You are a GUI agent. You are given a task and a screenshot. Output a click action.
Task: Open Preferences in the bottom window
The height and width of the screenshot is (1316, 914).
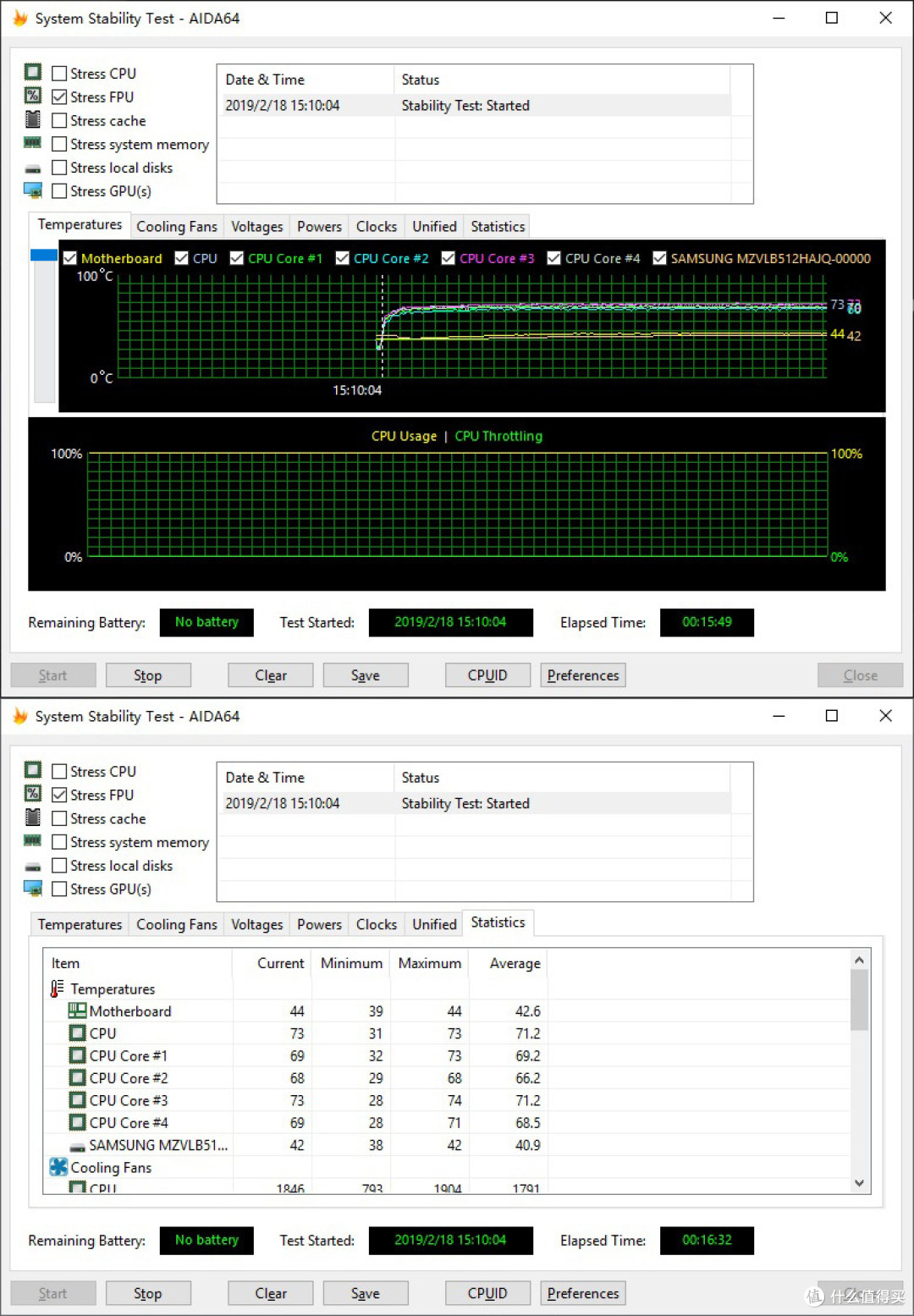click(x=583, y=1293)
